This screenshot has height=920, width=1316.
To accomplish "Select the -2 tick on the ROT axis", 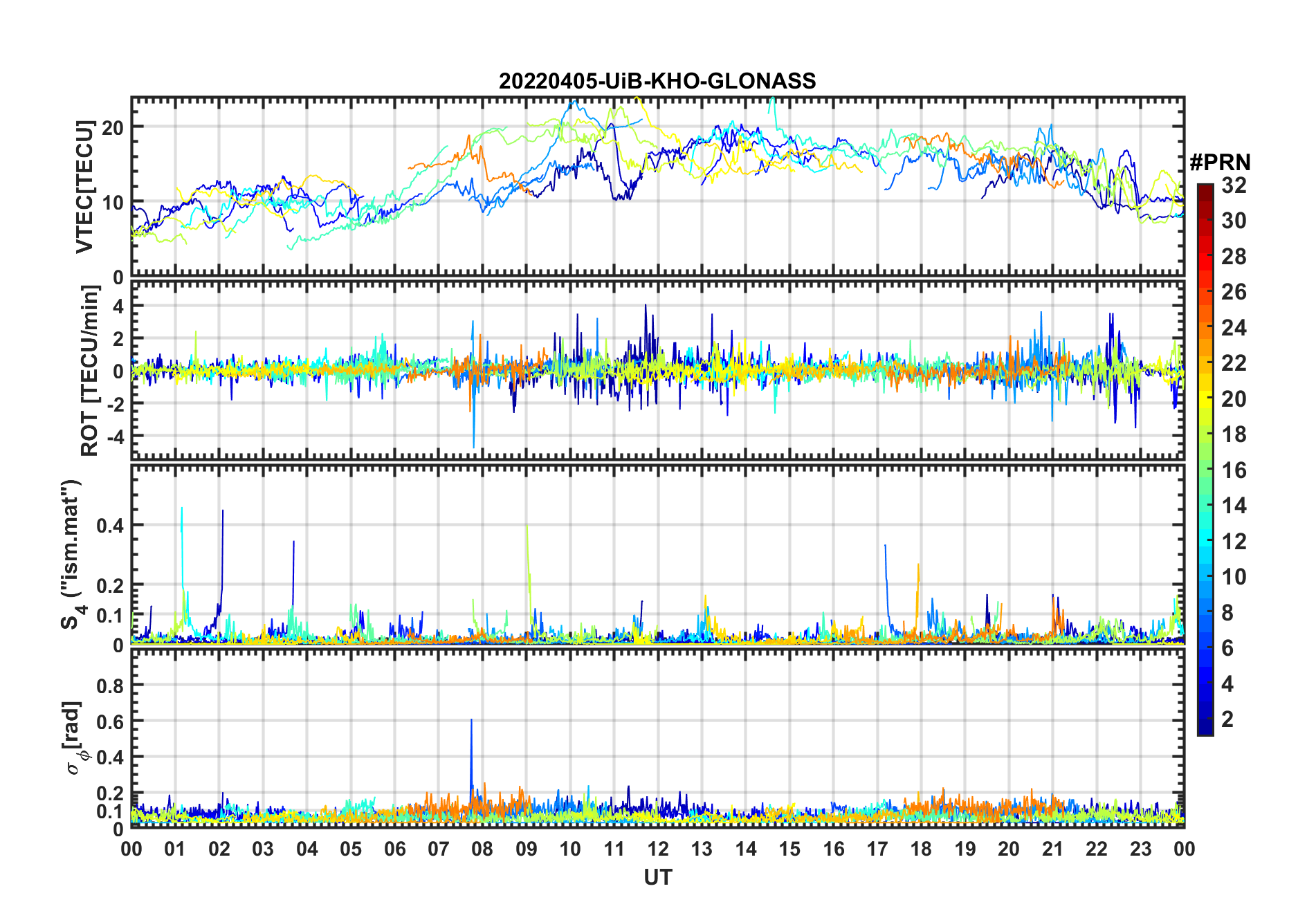I will tap(116, 404).
